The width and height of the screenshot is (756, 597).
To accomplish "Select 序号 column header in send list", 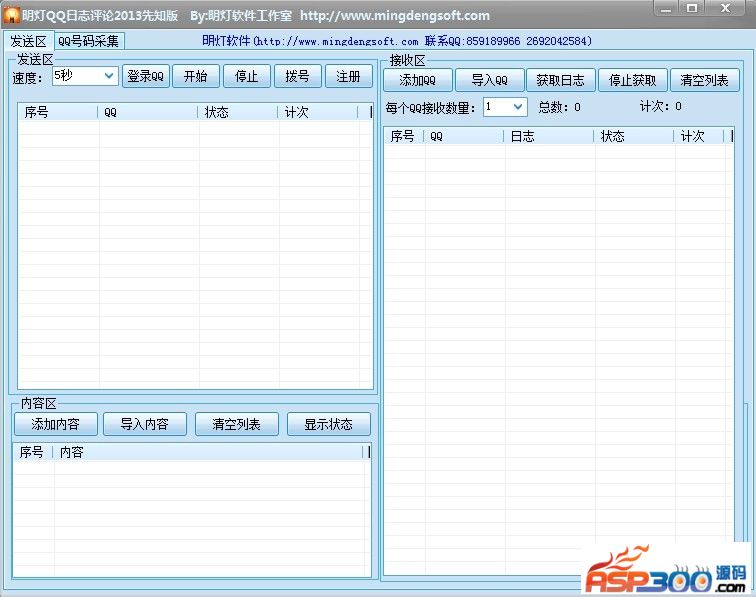I will [58, 112].
